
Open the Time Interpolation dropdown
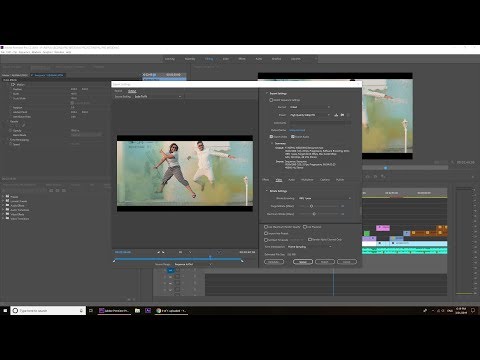[310, 247]
